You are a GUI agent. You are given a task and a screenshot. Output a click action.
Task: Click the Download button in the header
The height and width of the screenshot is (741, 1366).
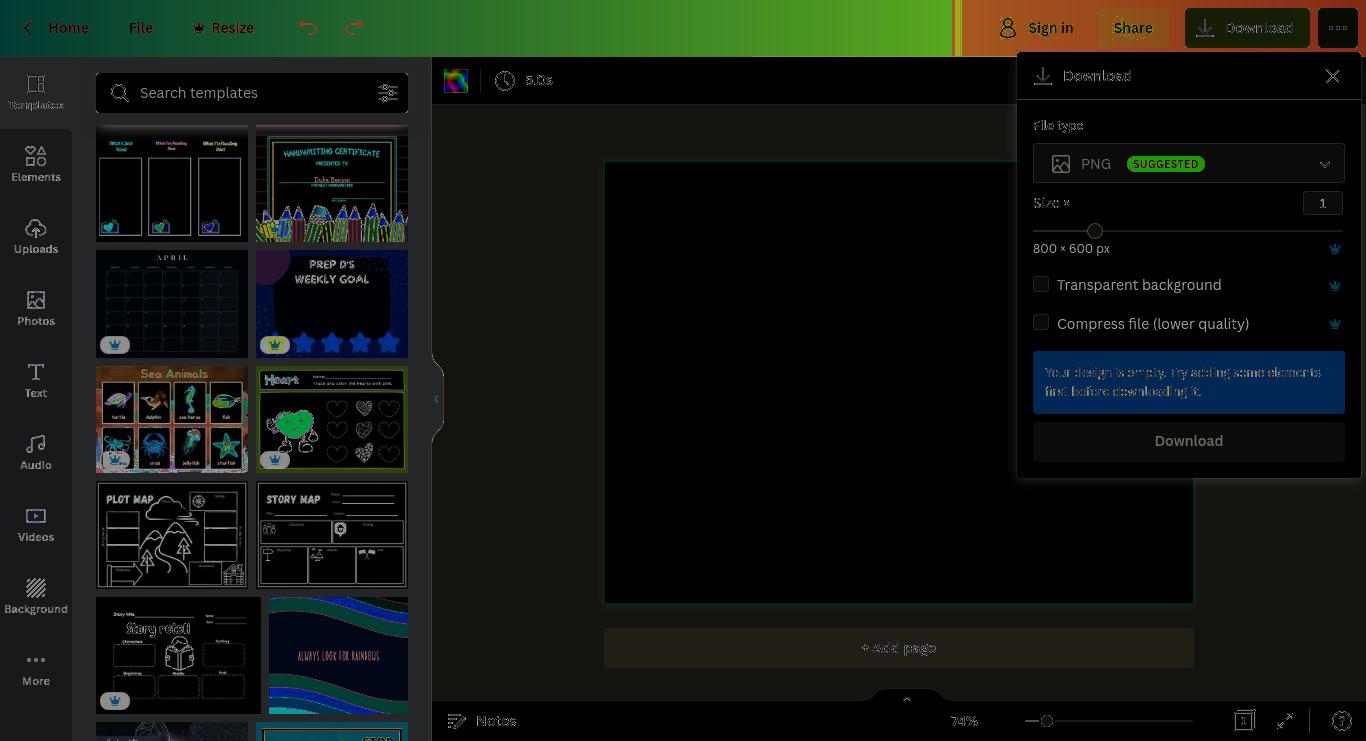pyautogui.click(x=1247, y=28)
